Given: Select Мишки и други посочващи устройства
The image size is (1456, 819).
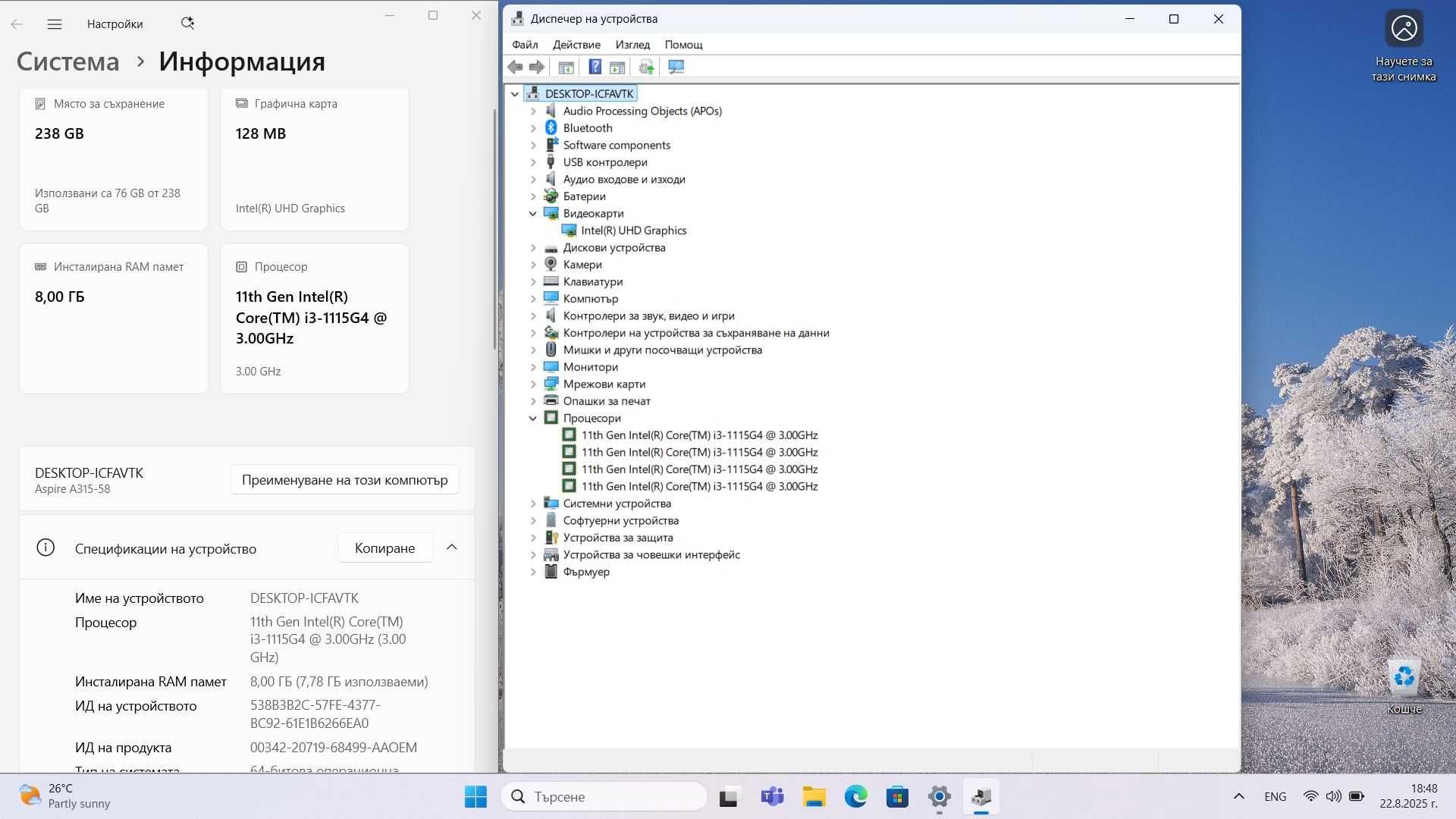Looking at the screenshot, I should (x=662, y=350).
